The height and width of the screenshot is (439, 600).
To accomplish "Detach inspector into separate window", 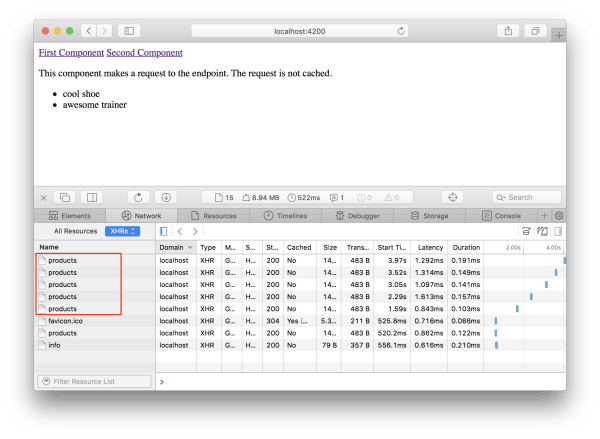I will [x=65, y=197].
